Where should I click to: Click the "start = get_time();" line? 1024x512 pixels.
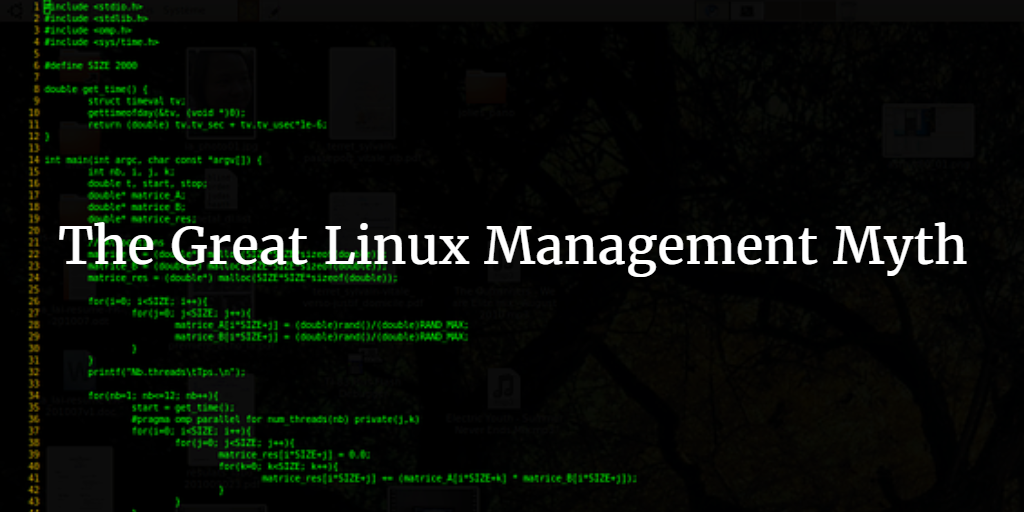[x=183, y=408]
